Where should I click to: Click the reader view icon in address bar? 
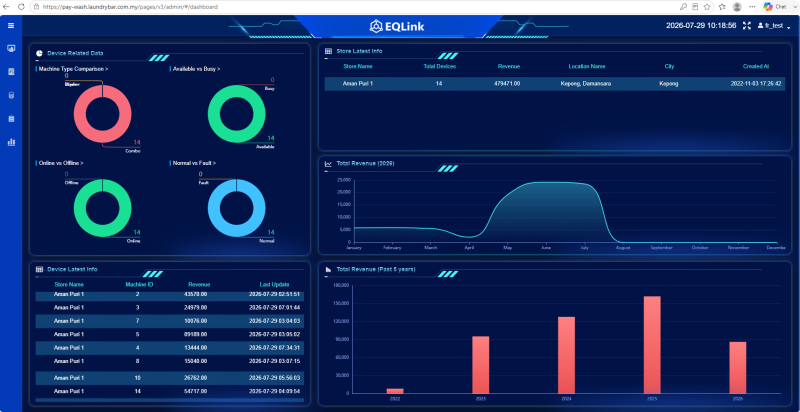[695, 7]
